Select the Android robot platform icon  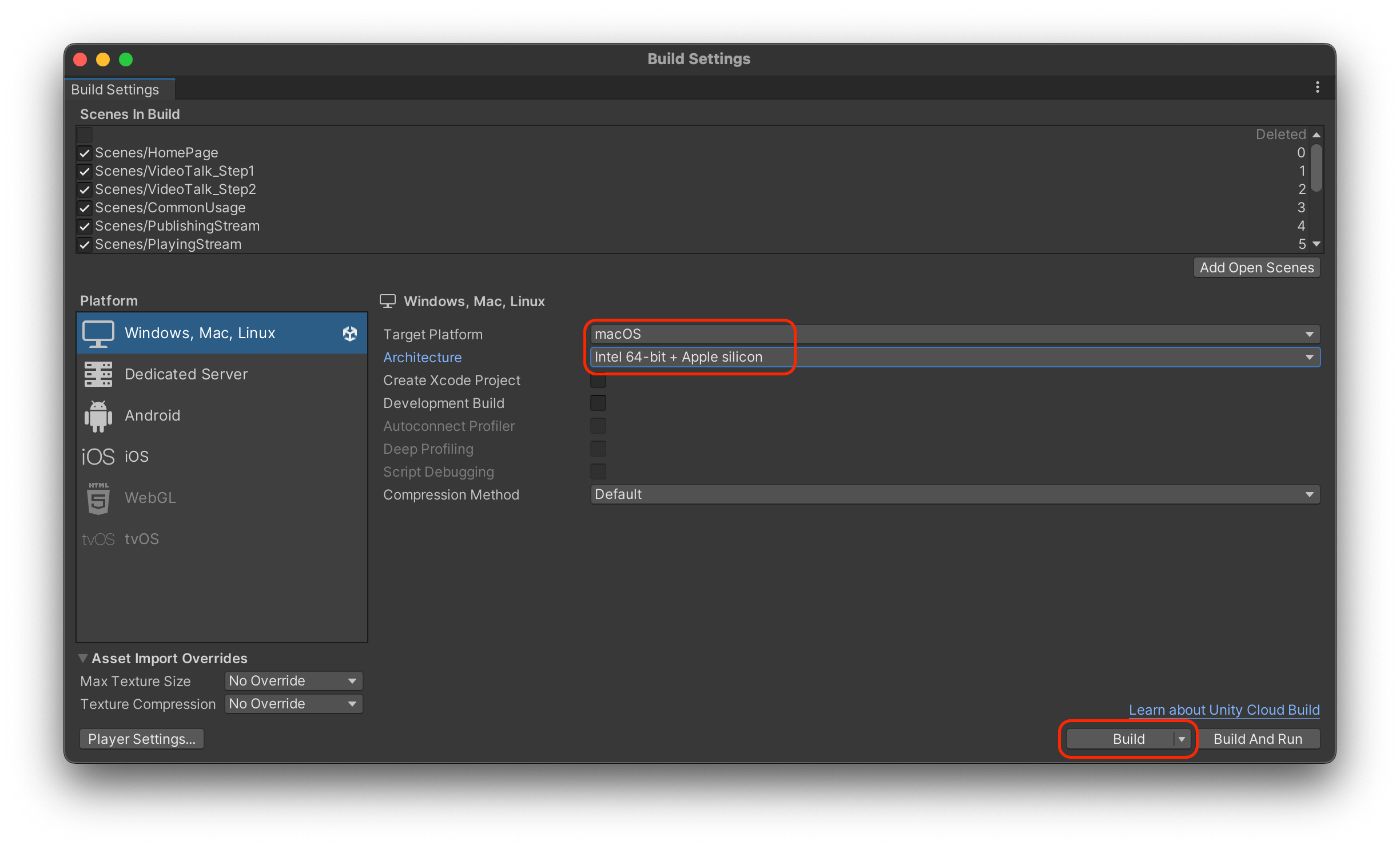tap(98, 416)
